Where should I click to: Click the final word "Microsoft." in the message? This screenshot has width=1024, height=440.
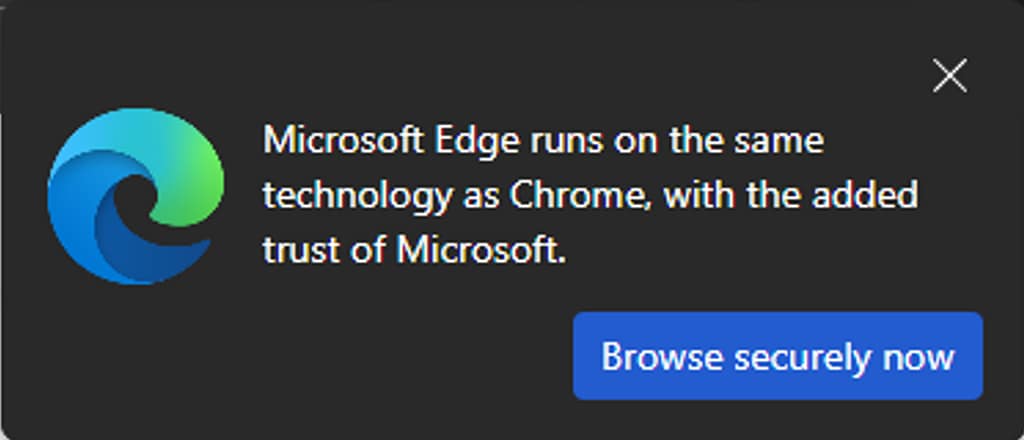(x=482, y=250)
